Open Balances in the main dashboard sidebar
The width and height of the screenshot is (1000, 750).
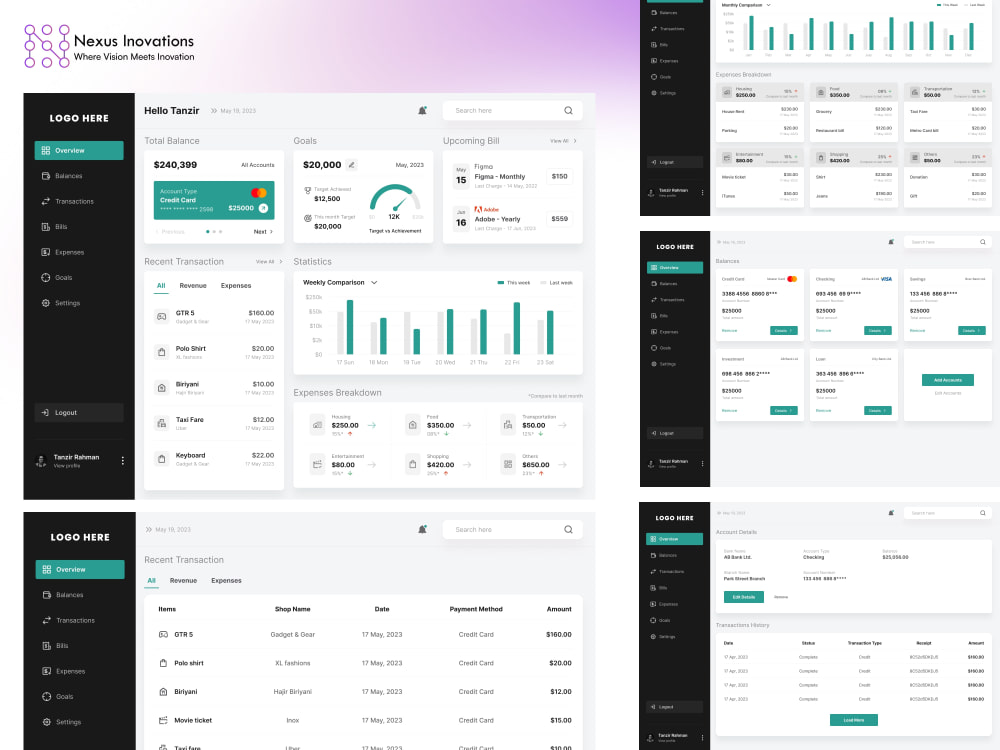(x=62, y=176)
